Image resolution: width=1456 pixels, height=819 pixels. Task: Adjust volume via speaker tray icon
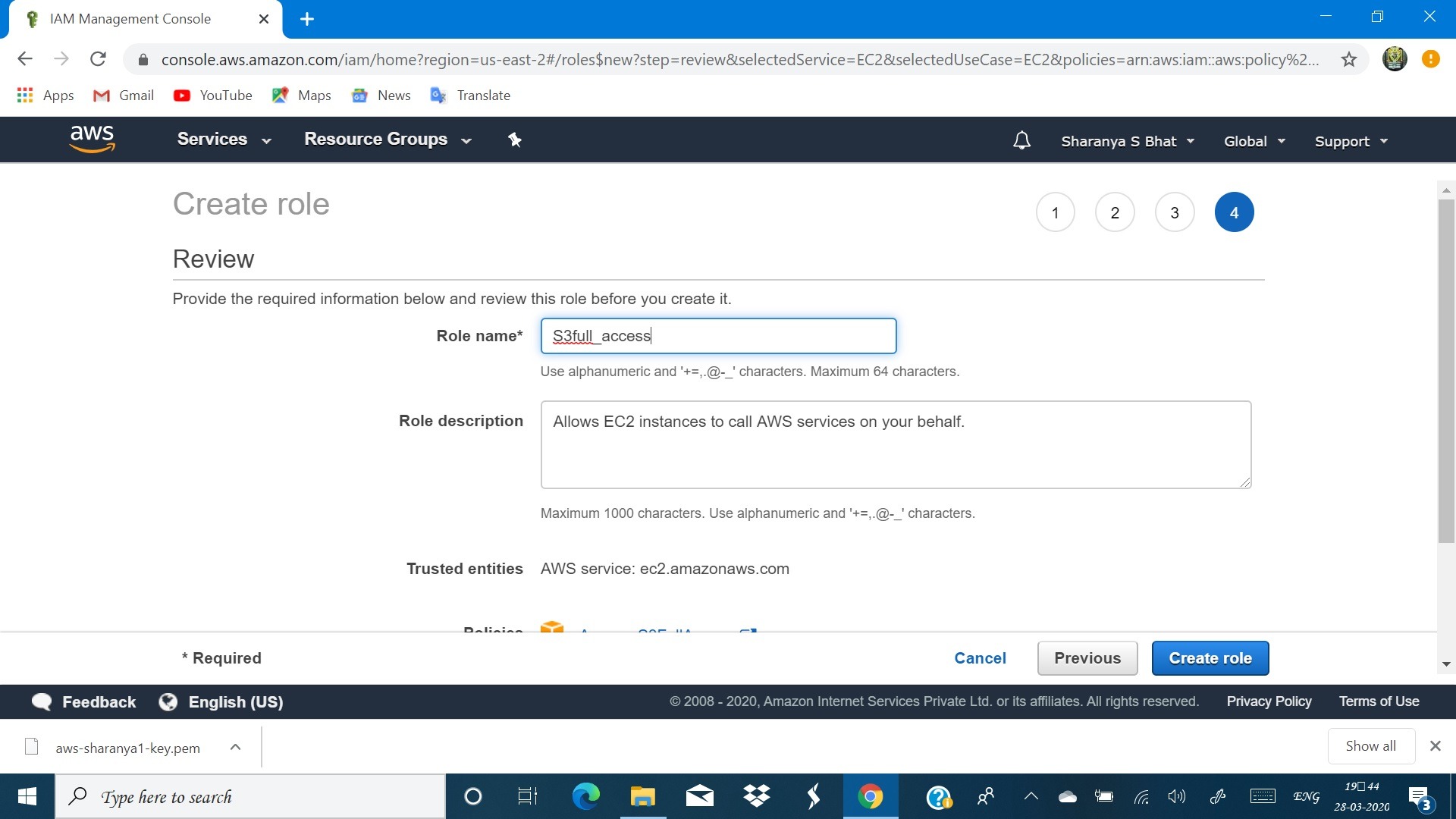pyautogui.click(x=1176, y=796)
